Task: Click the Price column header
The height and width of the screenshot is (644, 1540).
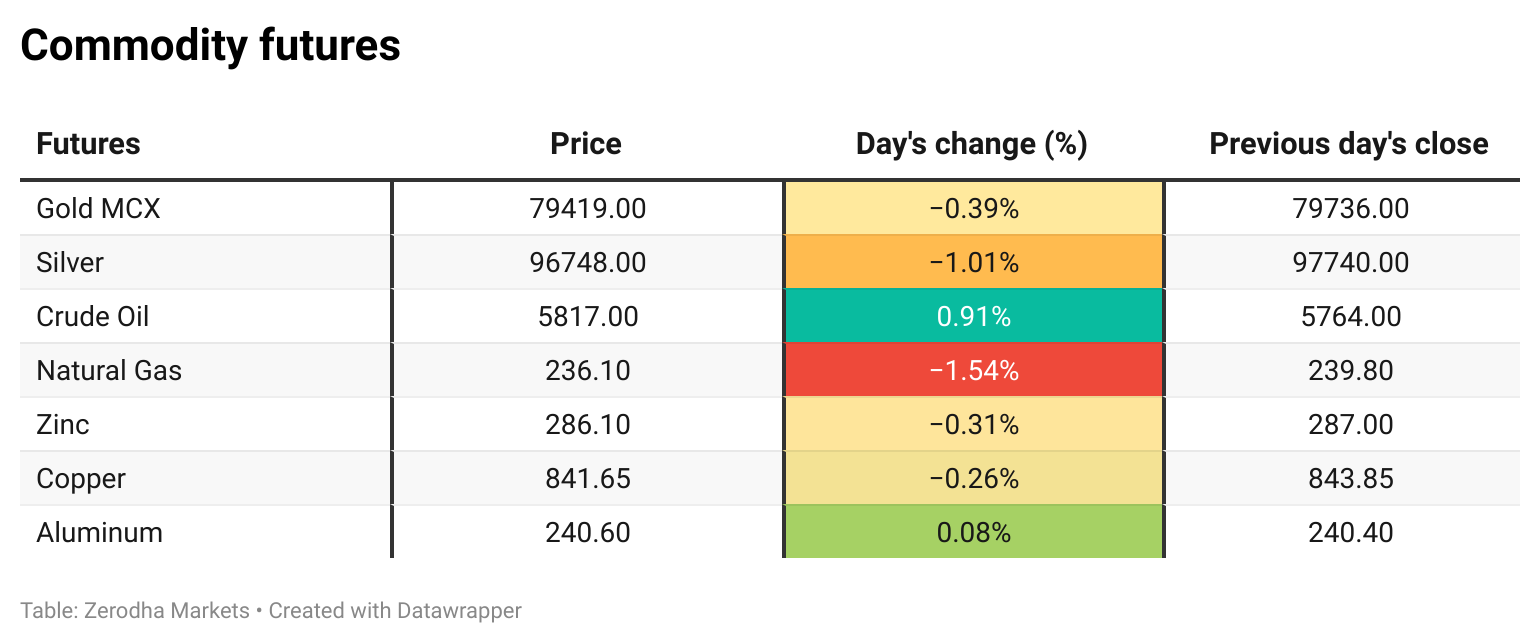Action: click(x=586, y=144)
